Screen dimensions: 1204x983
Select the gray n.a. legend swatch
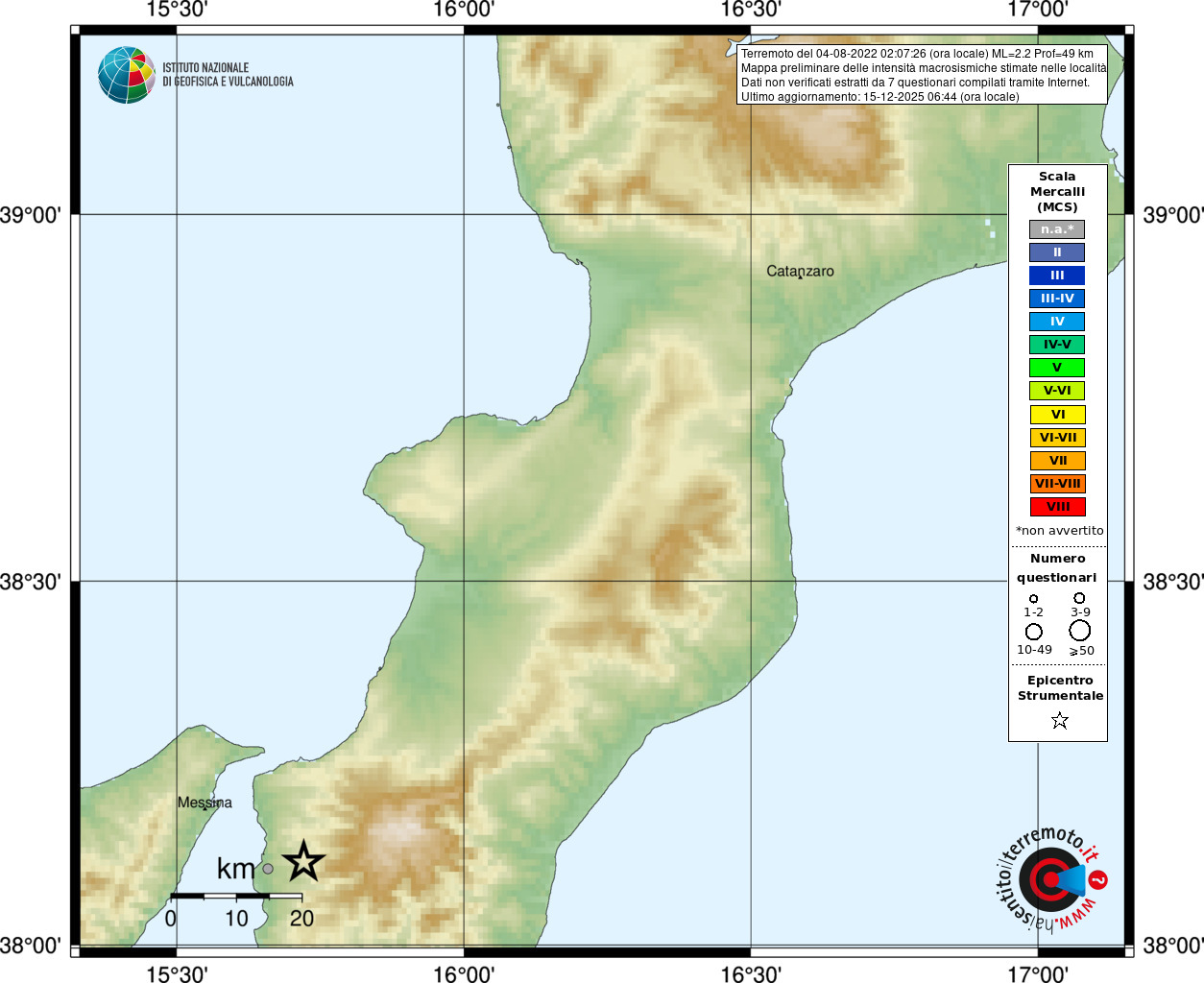(x=1057, y=229)
